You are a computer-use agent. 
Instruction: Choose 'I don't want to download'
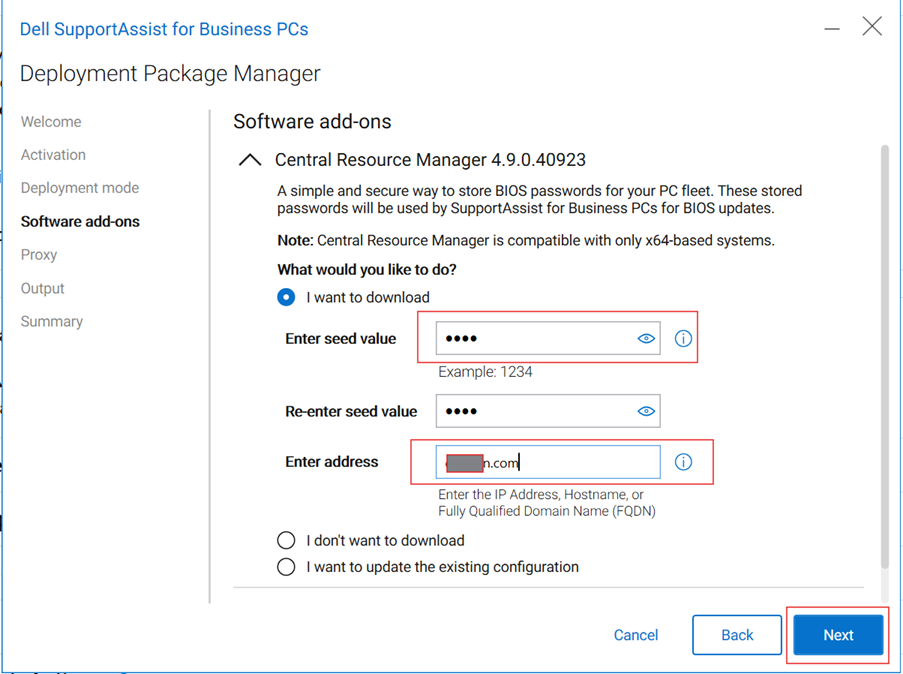[x=286, y=540]
